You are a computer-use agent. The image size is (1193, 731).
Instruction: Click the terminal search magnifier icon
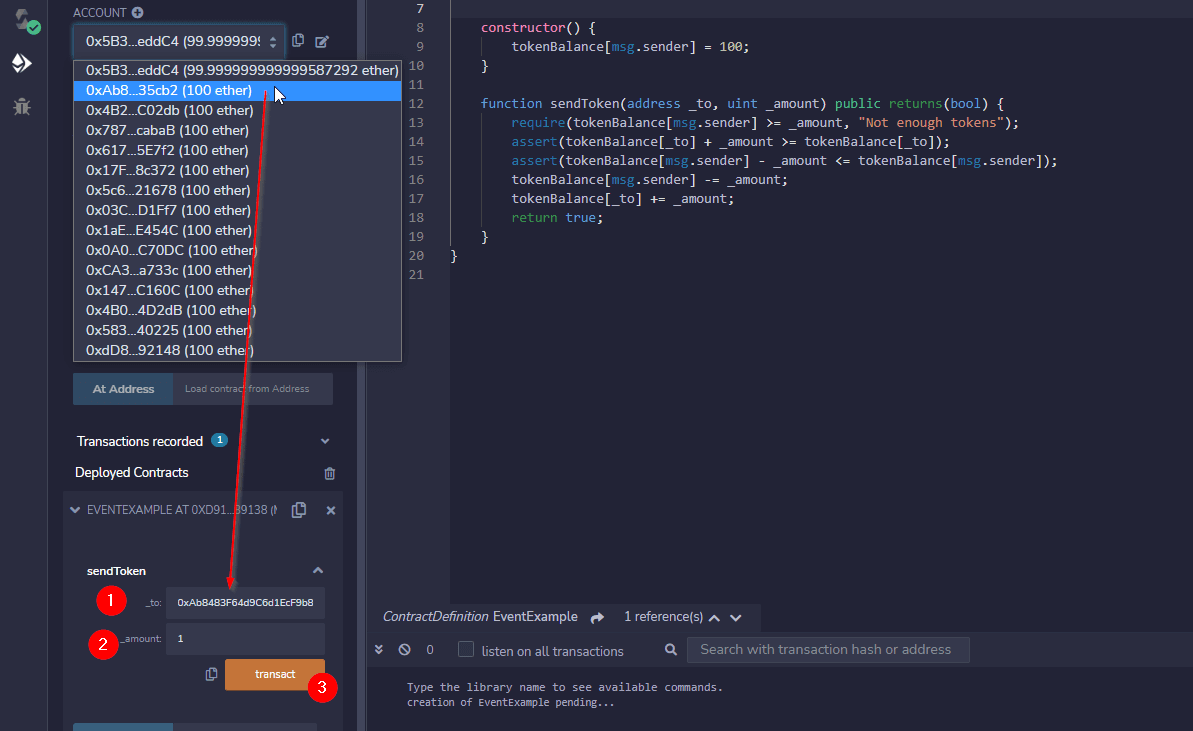tap(670, 650)
